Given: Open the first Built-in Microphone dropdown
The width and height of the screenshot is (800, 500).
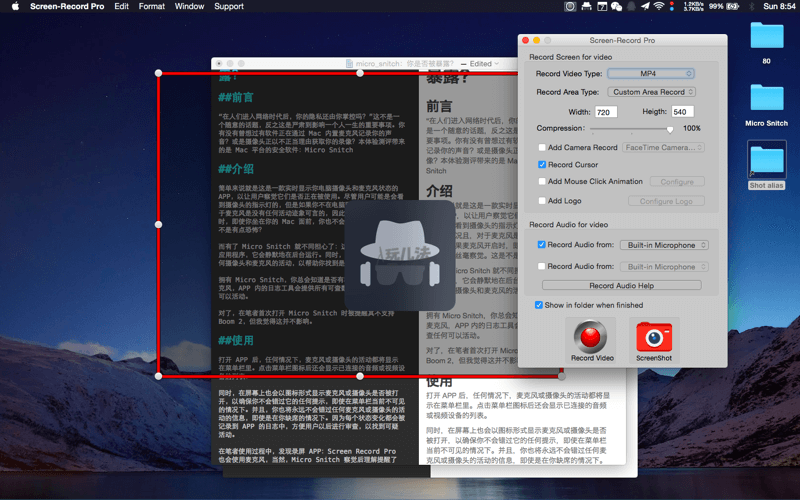Looking at the screenshot, I should tap(664, 245).
